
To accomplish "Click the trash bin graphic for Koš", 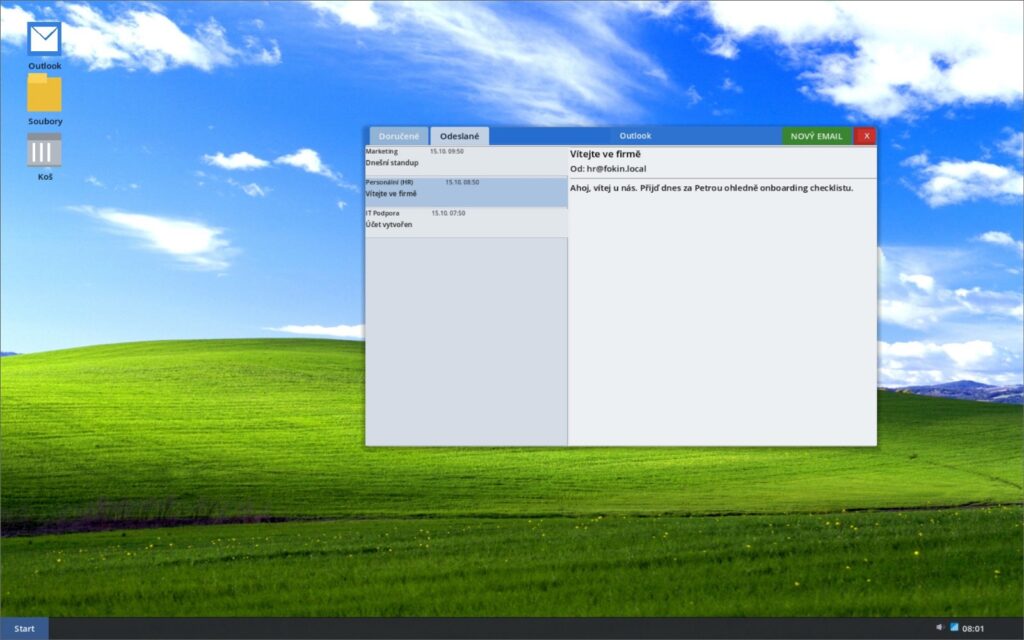I will click(44, 148).
